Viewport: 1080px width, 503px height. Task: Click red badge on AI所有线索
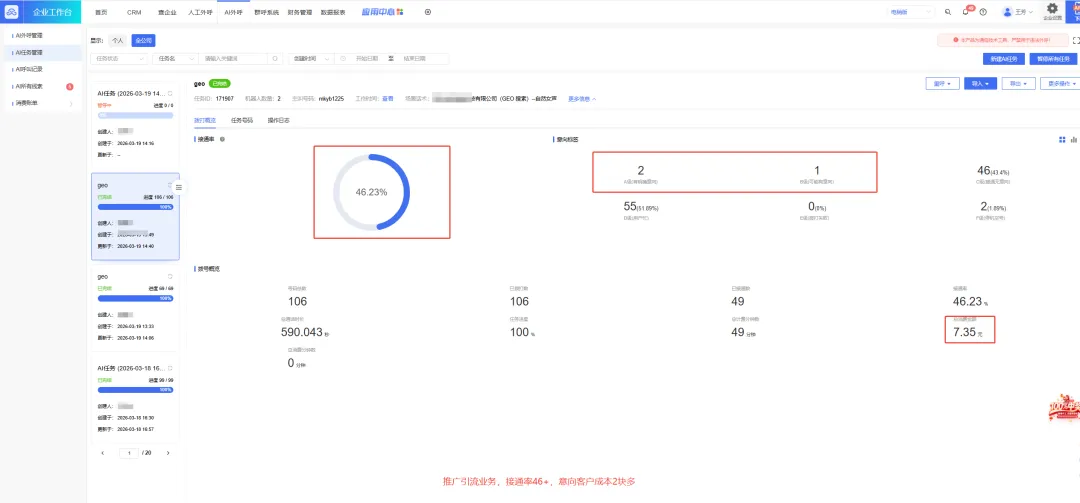pyautogui.click(x=70, y=86)
